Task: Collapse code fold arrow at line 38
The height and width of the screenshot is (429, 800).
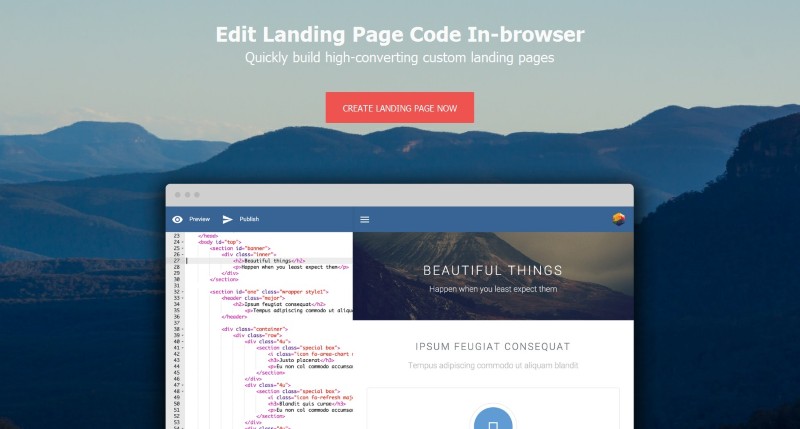Action: 183,330
